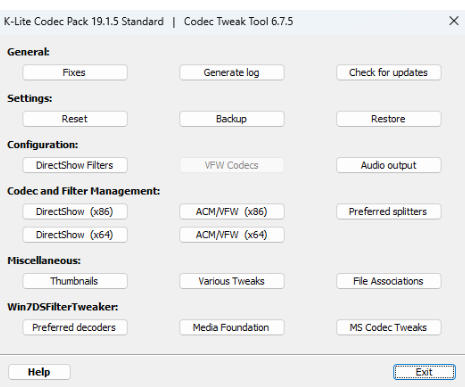This screenshot has width=465, height=387.
Task: Open Thumbnails settings
Action: [75, 281]
